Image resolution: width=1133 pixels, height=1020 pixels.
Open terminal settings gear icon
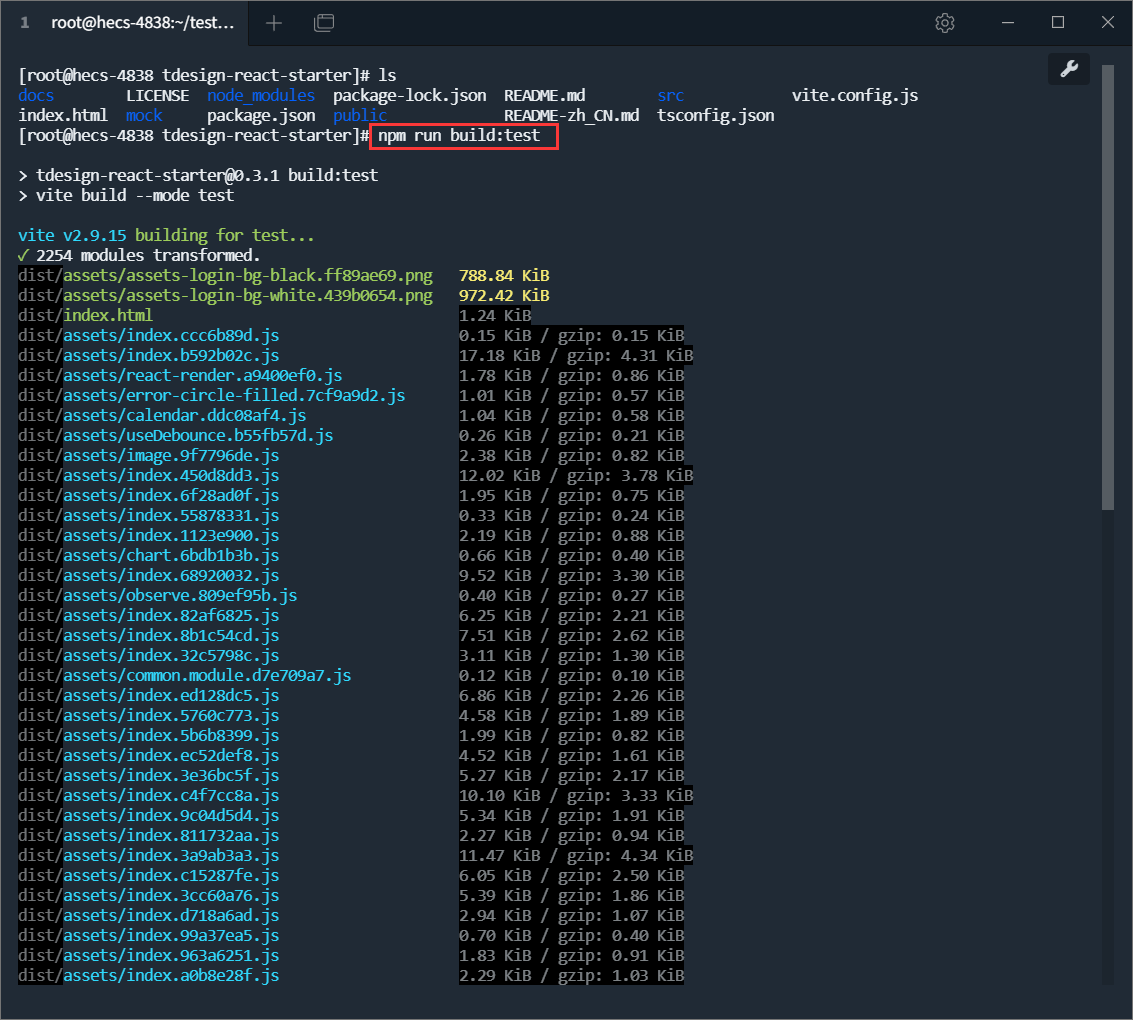tap(944, 23)
